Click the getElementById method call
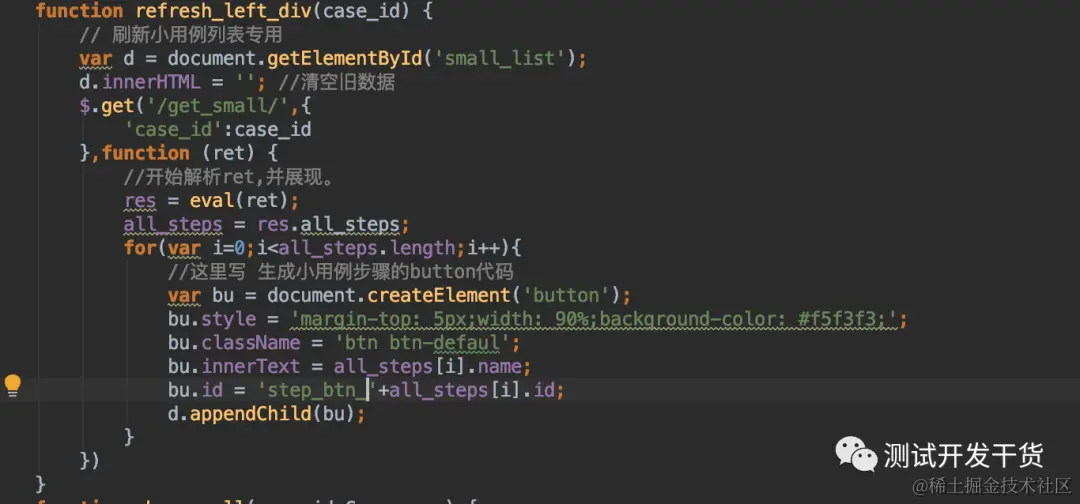Screen dimensions: 1080x504 point(344,59)
